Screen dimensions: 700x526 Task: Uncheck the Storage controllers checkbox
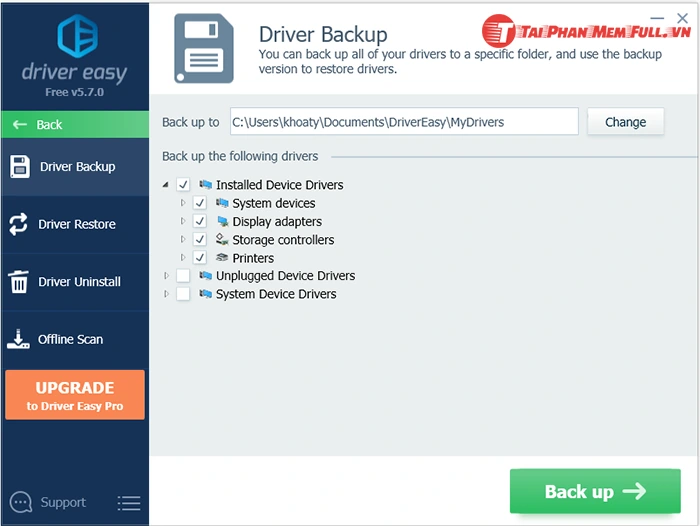(x=200, y=240)
